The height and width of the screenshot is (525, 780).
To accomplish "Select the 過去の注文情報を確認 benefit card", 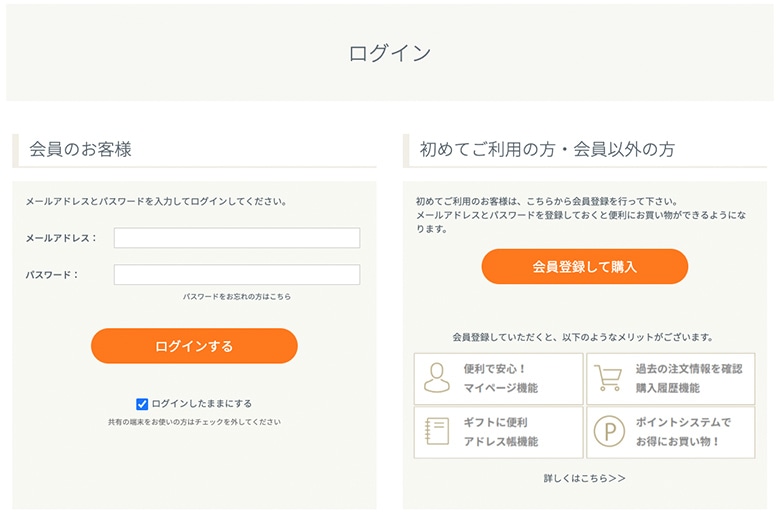I will tap(671, 379).
